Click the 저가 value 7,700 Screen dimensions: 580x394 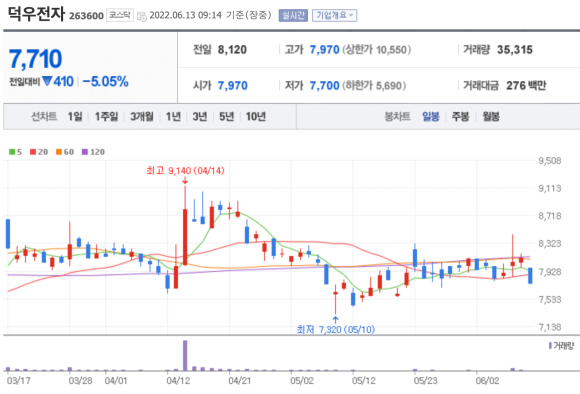point(324,86)
